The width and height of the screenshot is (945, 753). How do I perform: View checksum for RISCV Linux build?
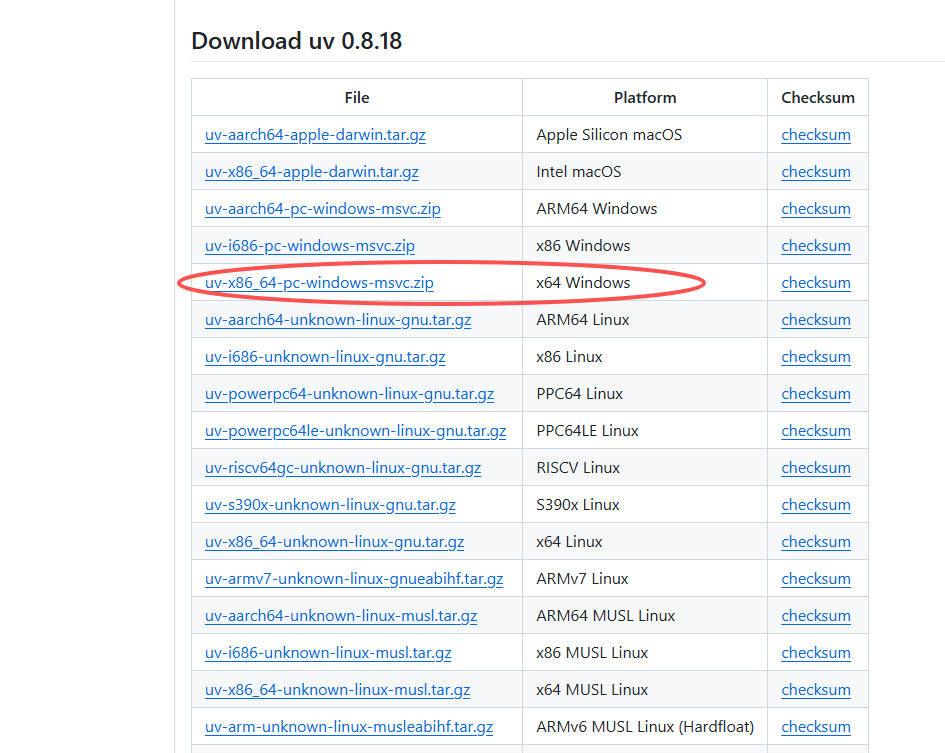(x=816, y=468)
